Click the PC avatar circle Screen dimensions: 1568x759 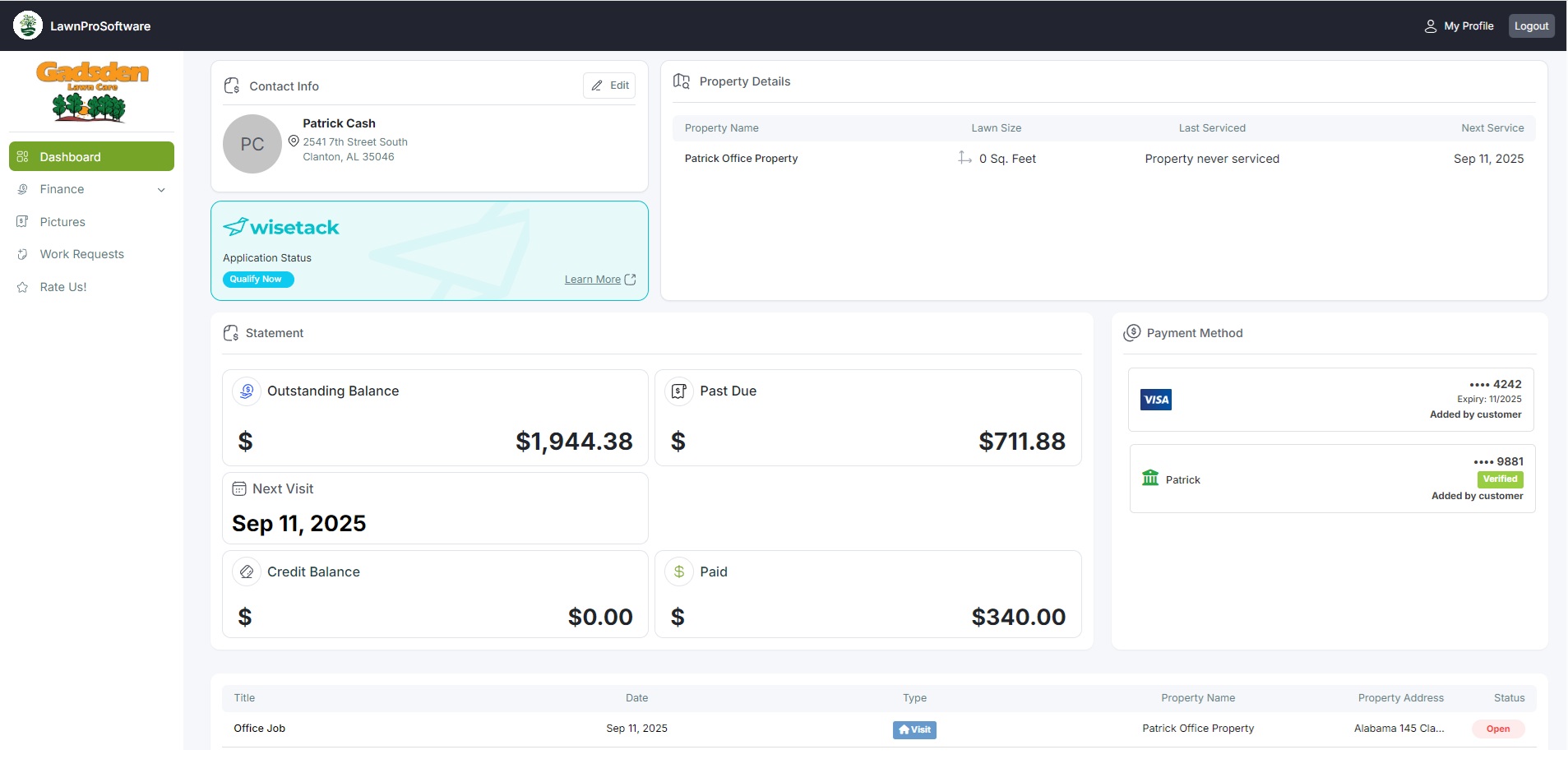[x=252, y=144]
